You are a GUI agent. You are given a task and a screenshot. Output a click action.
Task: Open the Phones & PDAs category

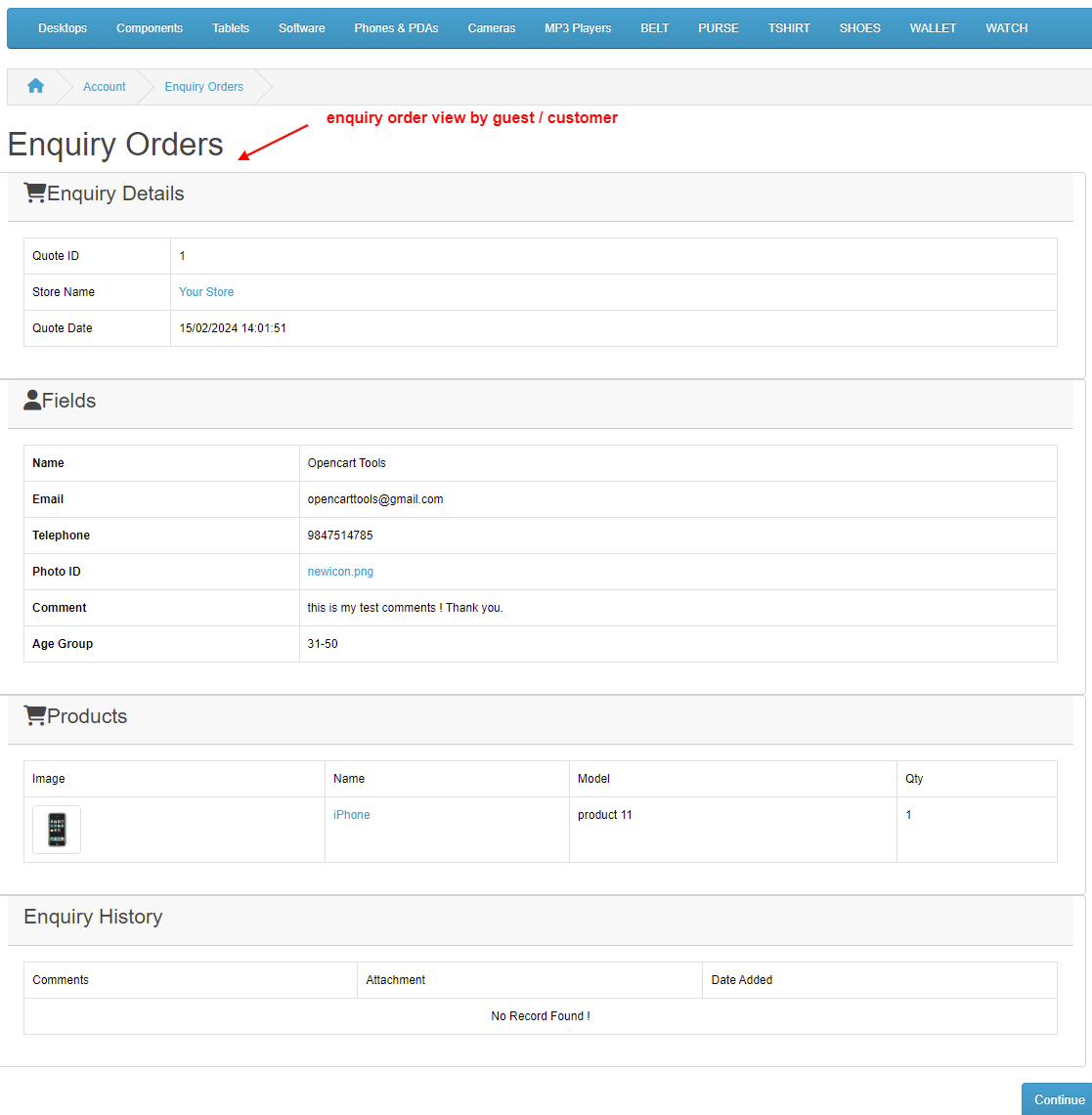pos(396,28)
